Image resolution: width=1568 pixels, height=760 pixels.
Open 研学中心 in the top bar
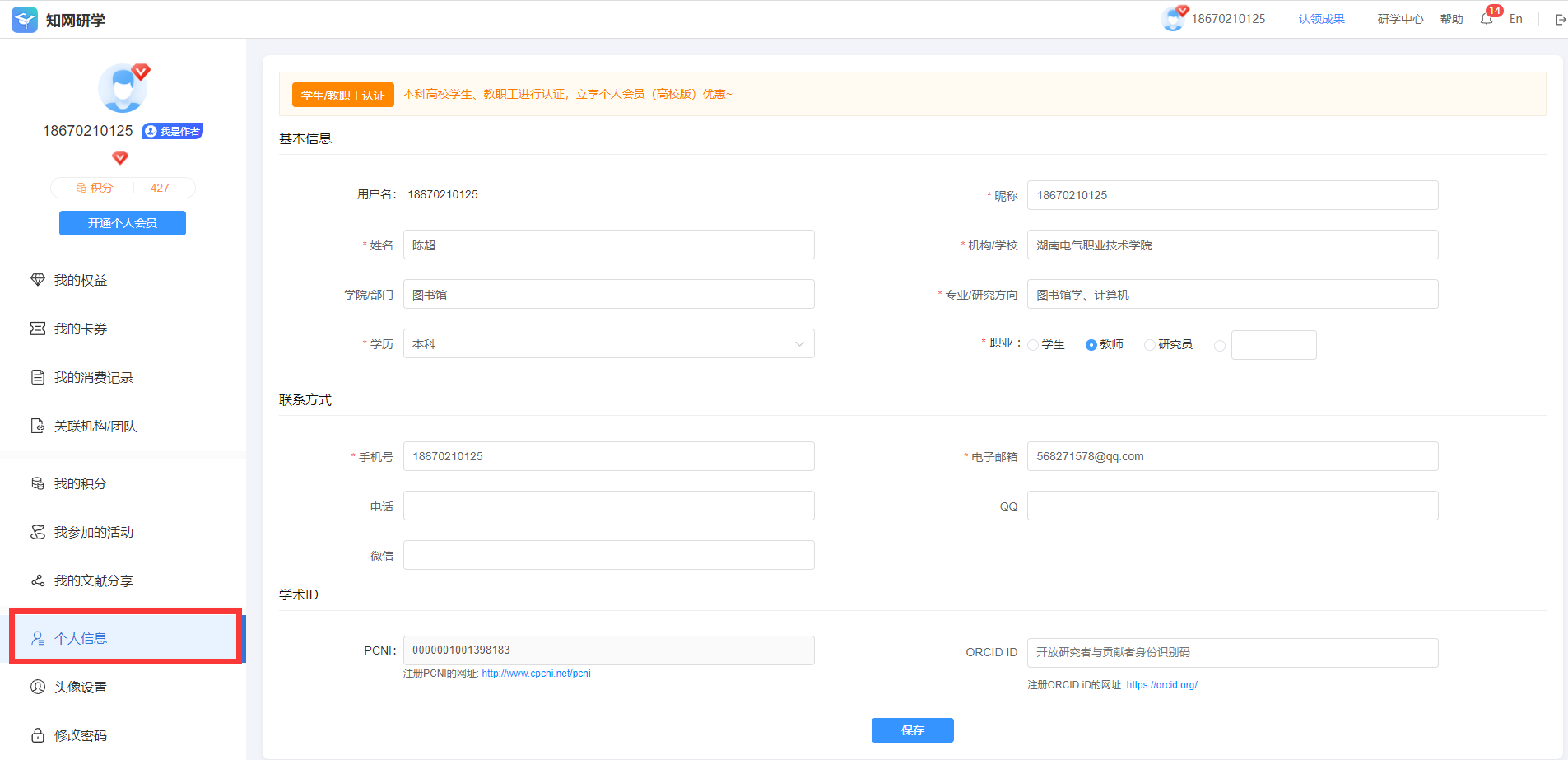point(1401,19)
